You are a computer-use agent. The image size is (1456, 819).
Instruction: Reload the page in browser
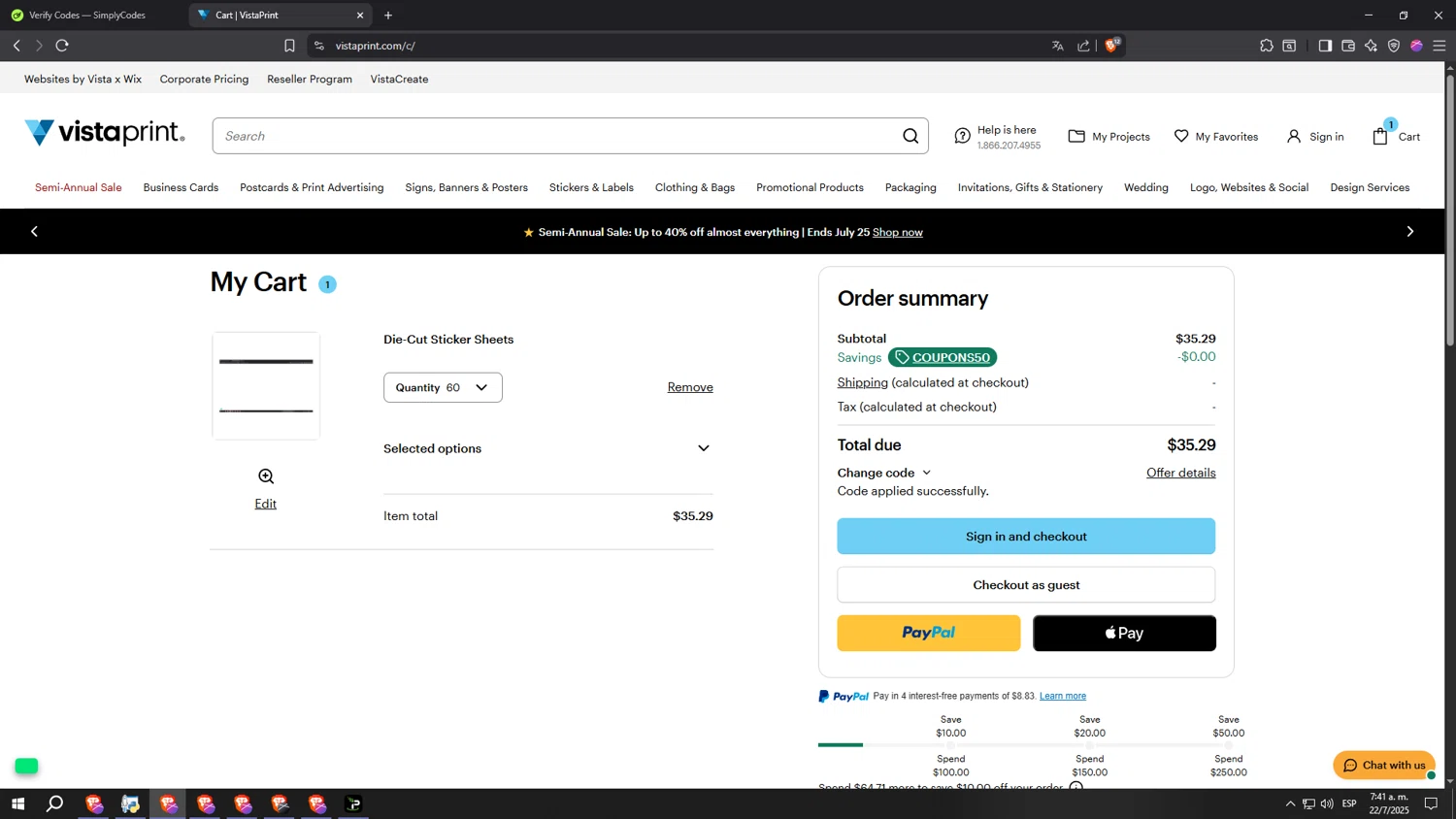(x=62, y=46)
